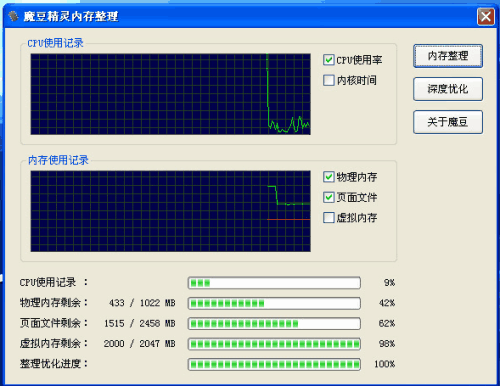Click the 物理内存剩余 progress bar
500x386 pixels.
tap(274, 303)
